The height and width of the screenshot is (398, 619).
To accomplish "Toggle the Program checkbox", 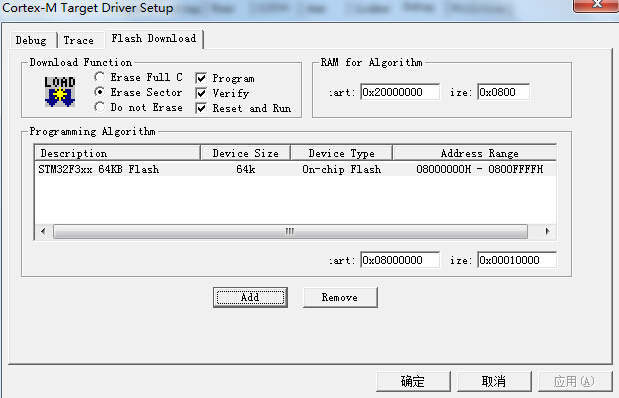I will click(201, 78).
